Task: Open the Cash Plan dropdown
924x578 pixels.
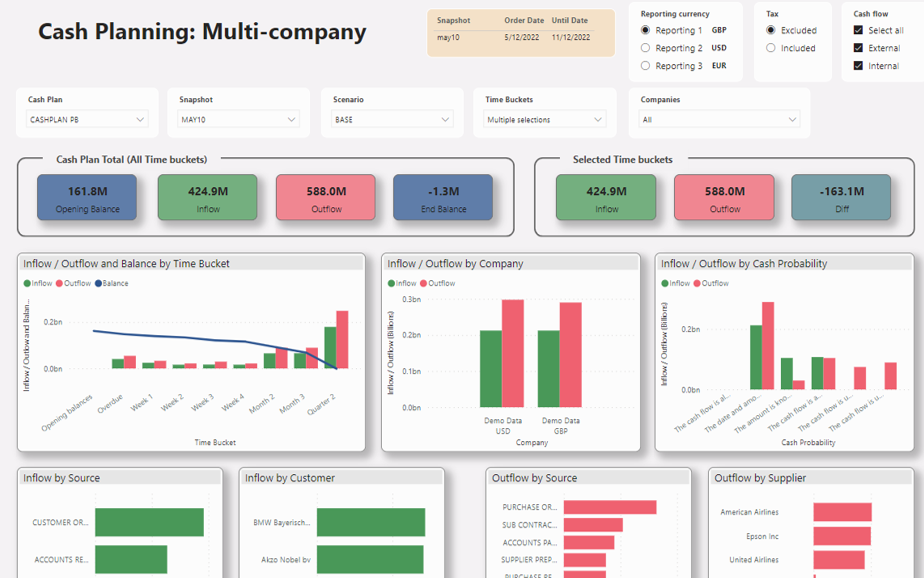Action: (87, 119)
